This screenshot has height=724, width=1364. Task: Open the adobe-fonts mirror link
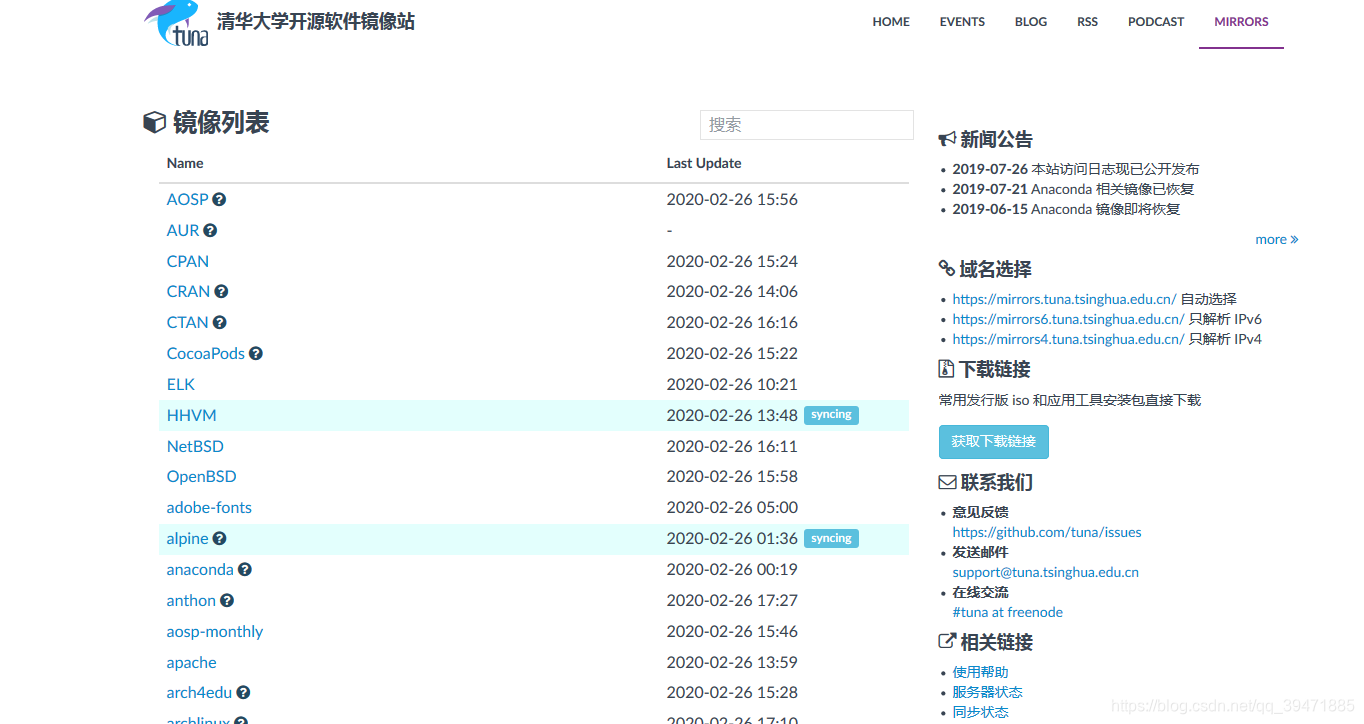point(209,508)
